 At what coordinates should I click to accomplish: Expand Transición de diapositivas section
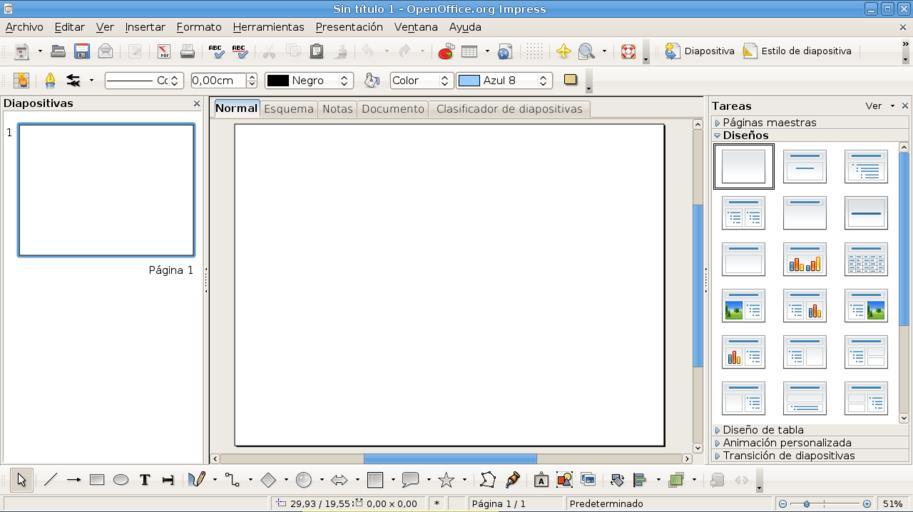pos(784,455)
